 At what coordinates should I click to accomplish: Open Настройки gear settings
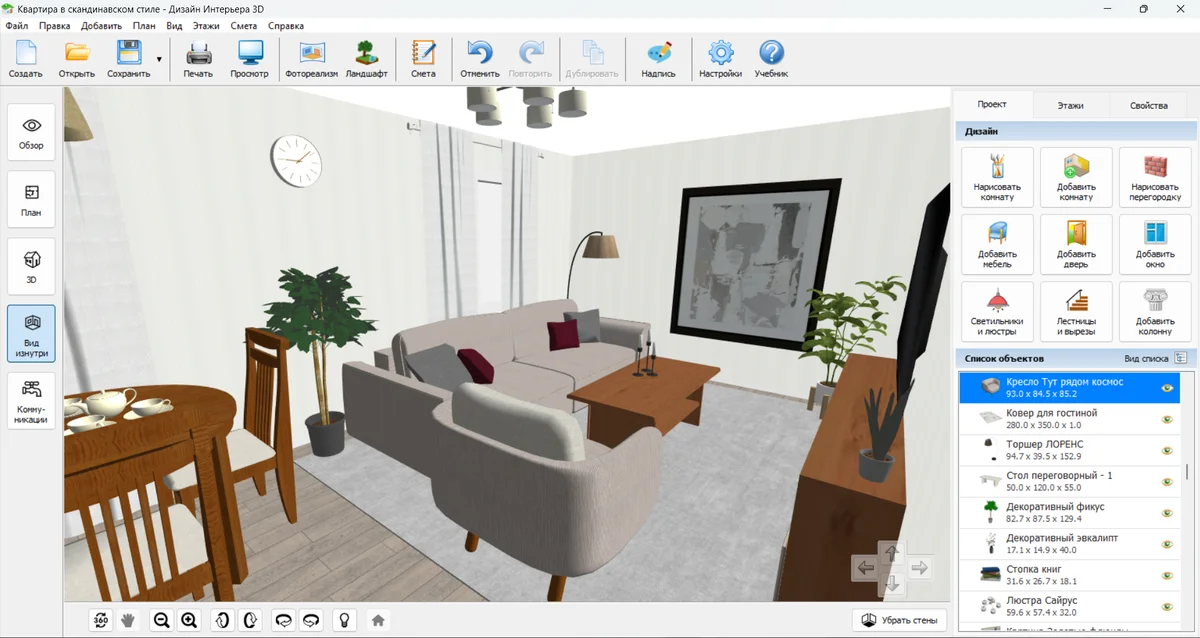[x=720, y=59]
